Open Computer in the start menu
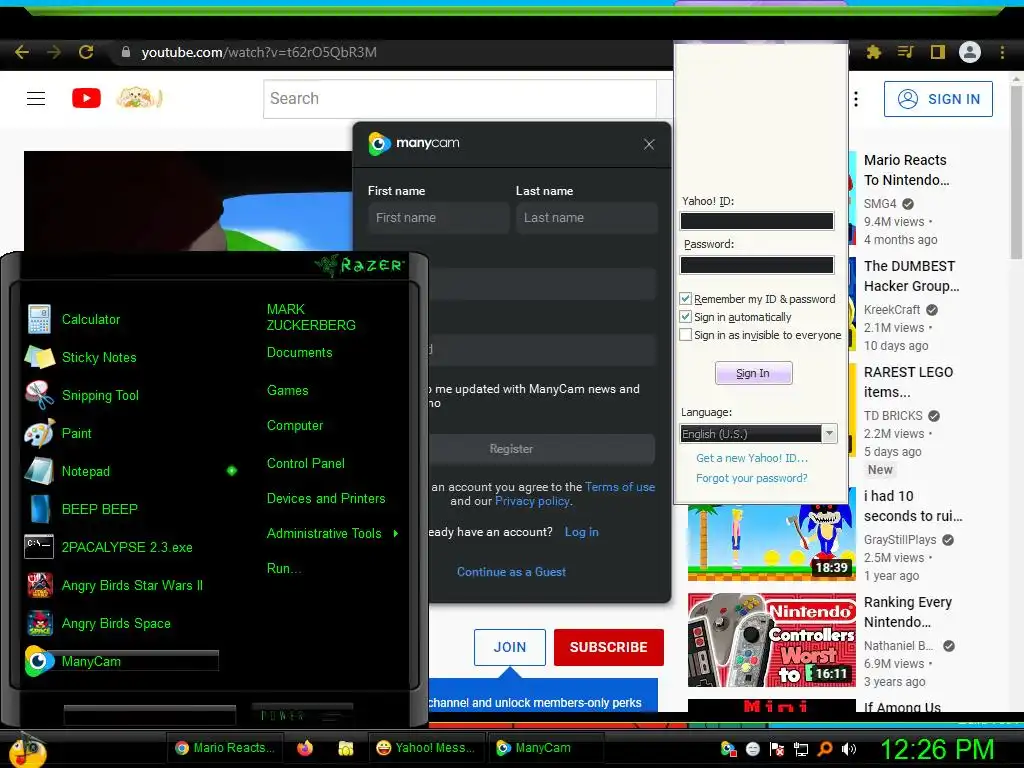Viewport: 1024px width, 768px height. click(x=295, y=426)
